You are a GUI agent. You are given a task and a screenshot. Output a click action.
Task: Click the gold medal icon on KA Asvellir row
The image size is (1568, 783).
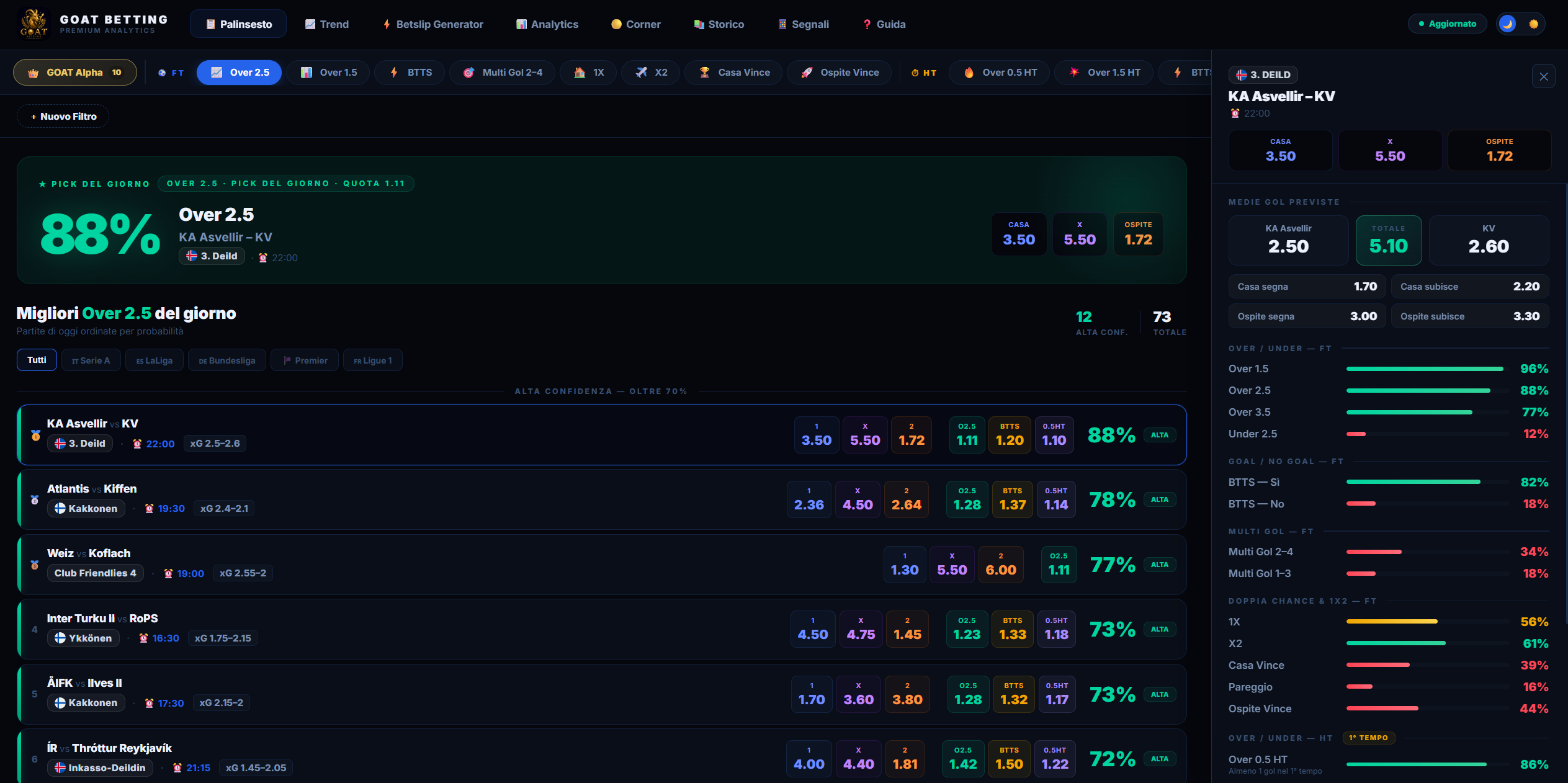click(35, 436)
